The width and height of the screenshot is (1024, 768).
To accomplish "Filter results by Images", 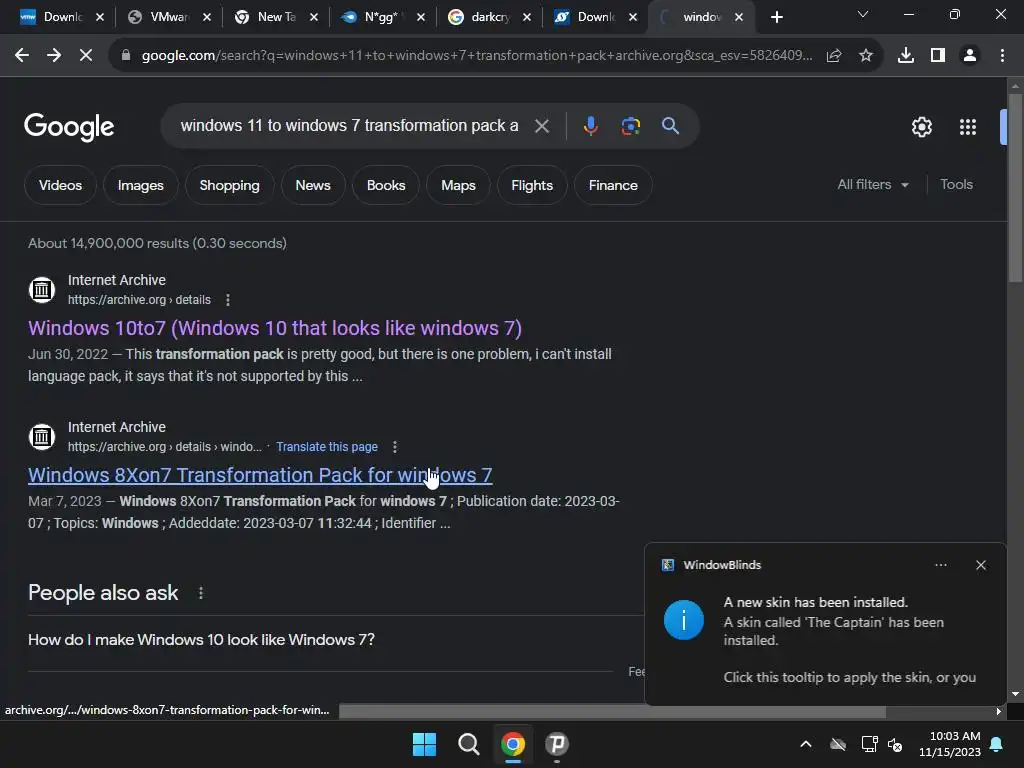I will (x=140, y=185).
